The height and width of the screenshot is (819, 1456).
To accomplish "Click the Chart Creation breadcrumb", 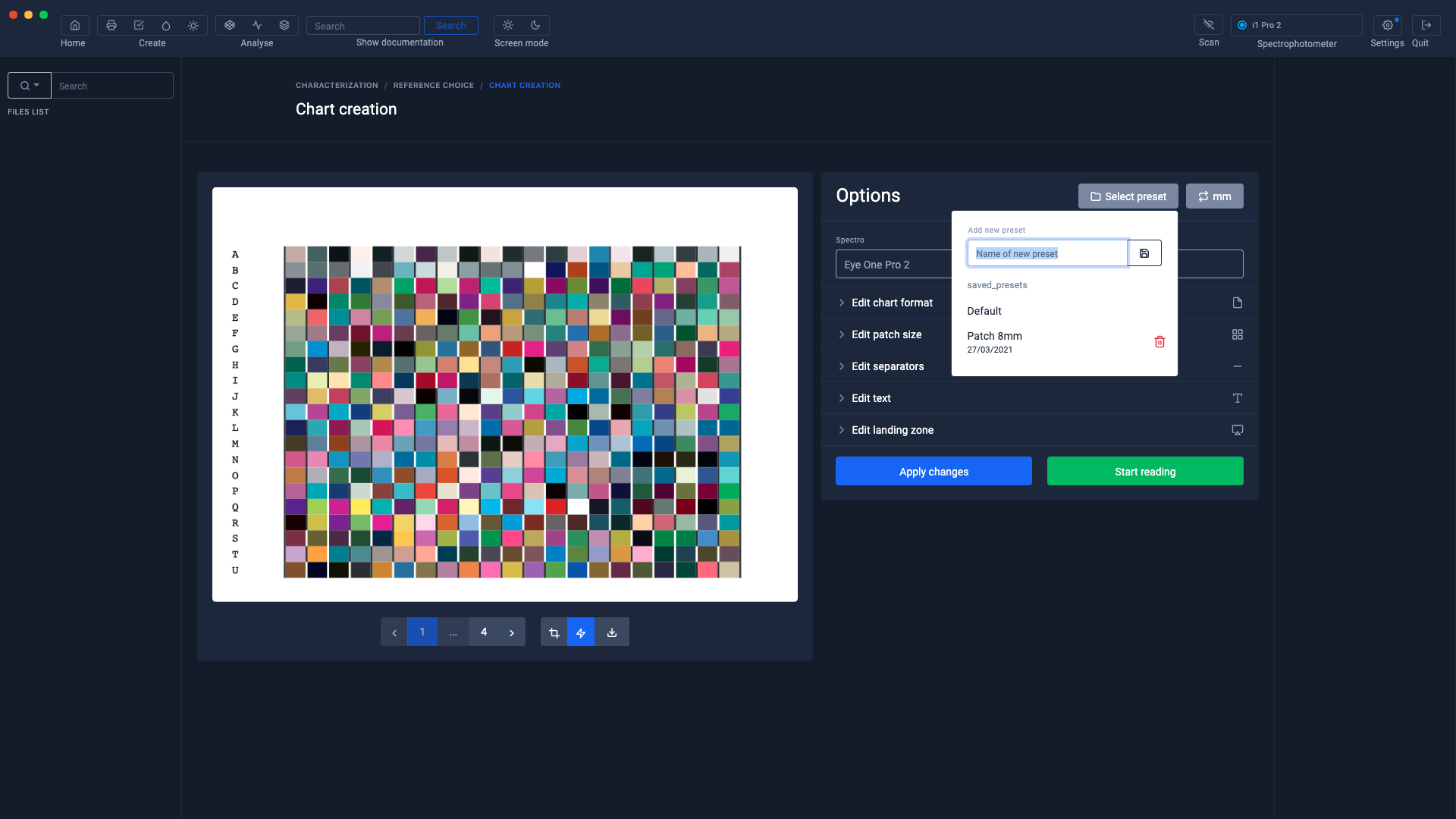I will click(525, 86).
